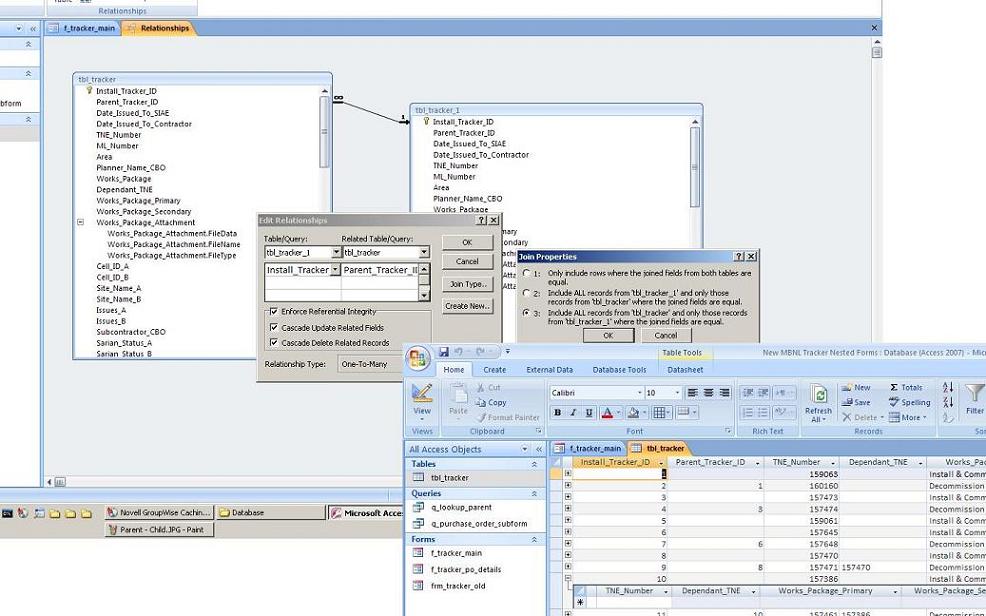Switch to the Create ribbon tab
The height and width of the screenshot is (616, 986).
494,370
